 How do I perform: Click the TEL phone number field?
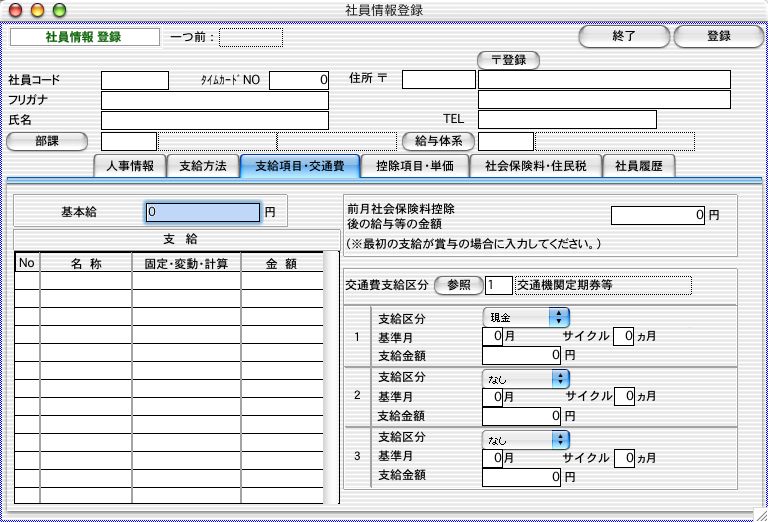pos(566,120)
